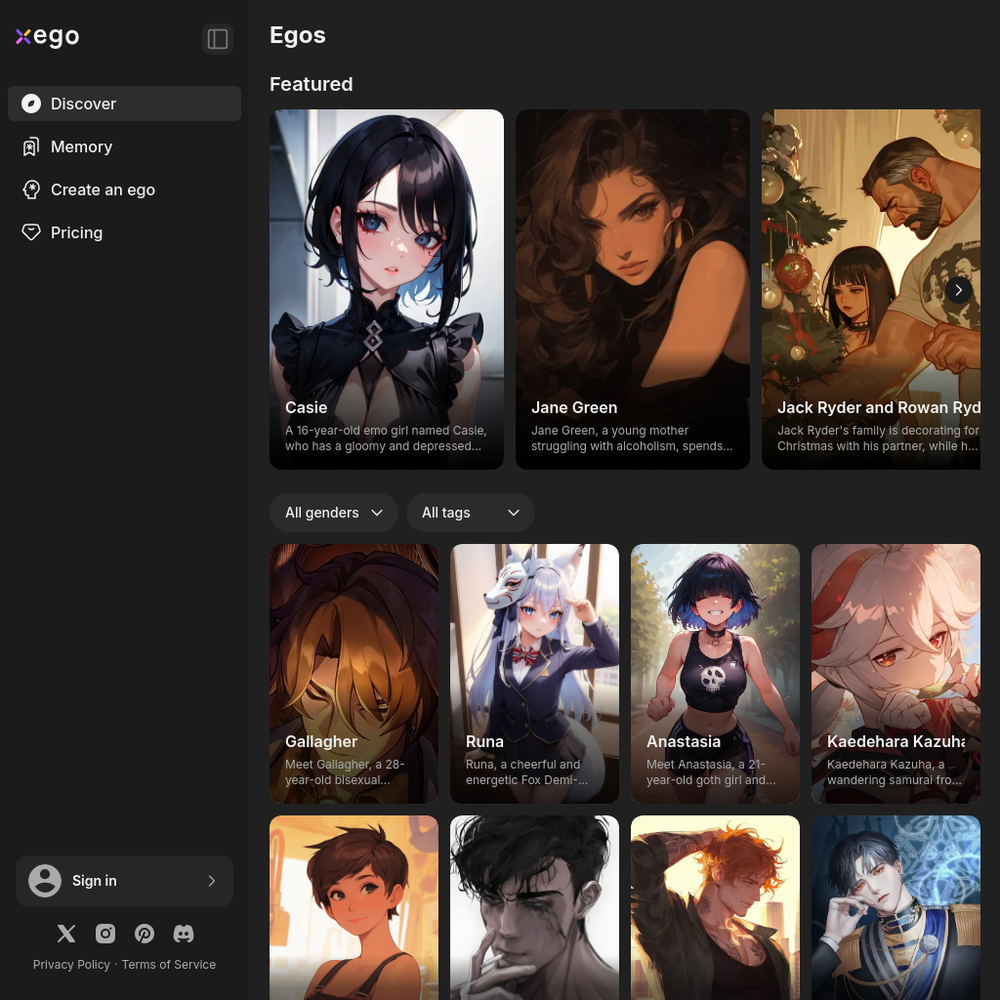Click the Runa name text
This screenshot has height=1000, width=1000.
(x=485, y=742)
